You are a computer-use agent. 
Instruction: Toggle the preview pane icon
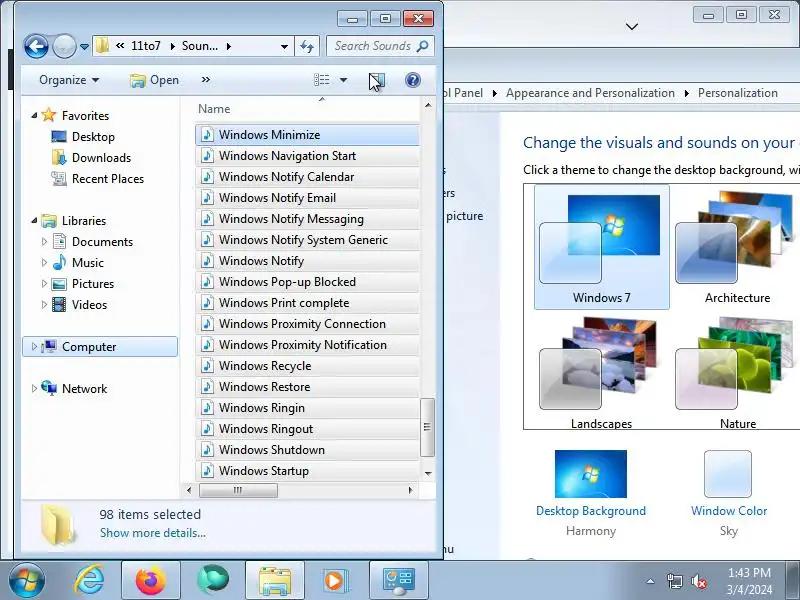click(x=377, y=80)
